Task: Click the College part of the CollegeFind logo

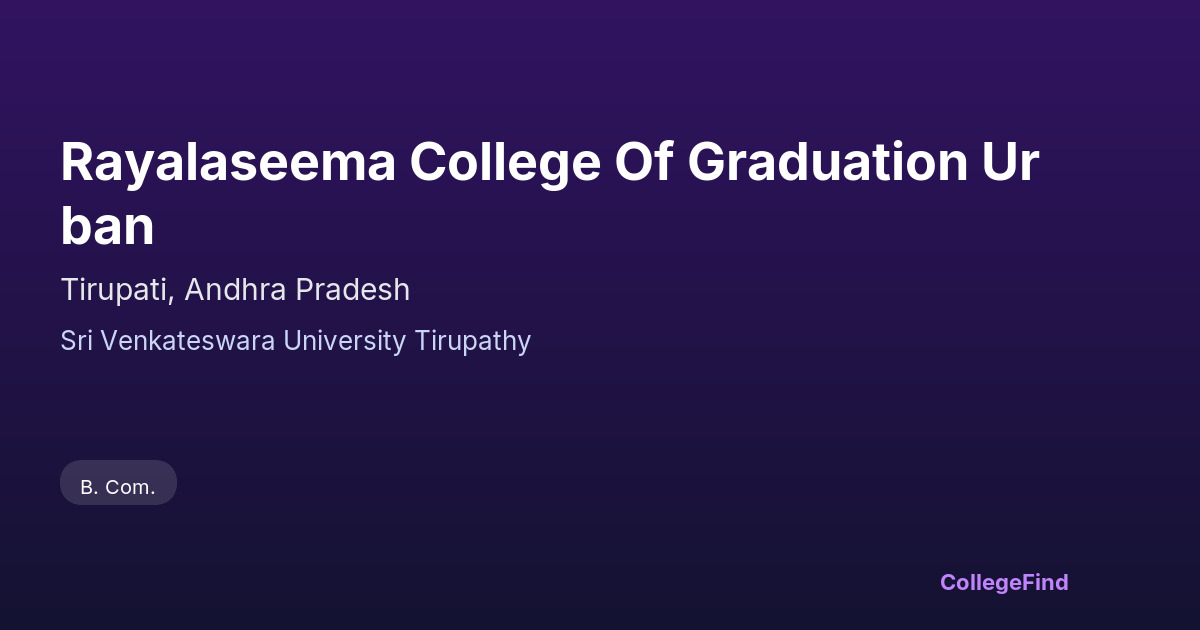Action: [x=981, y=582]
